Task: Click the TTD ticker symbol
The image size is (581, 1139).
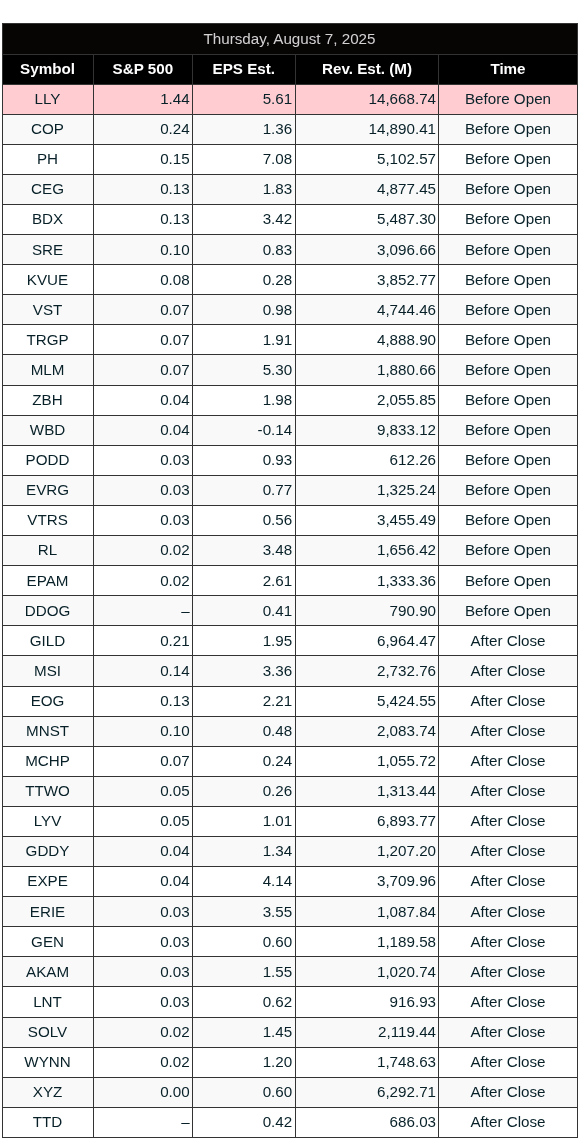Action: coord(47,1122)
